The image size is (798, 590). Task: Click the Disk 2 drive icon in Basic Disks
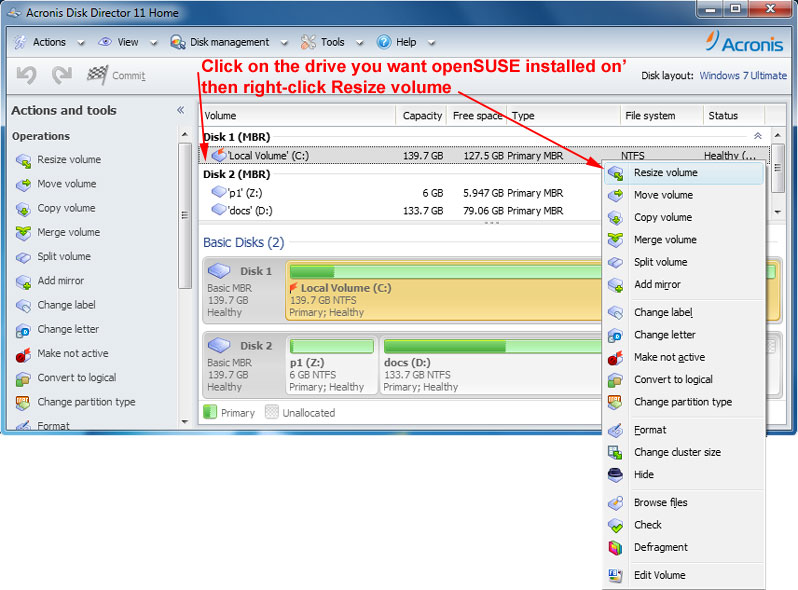219,345
